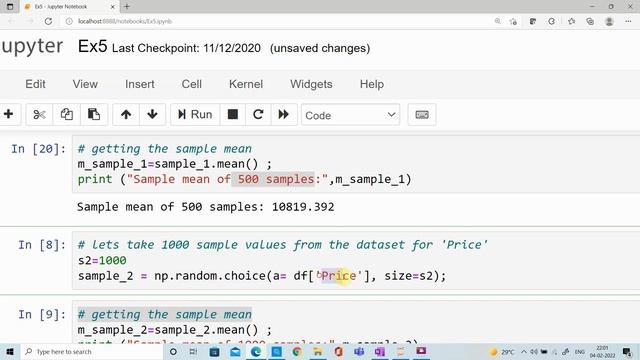Run the current cell
The width and height of the screenshot is (640, 360).
[195, 115]
